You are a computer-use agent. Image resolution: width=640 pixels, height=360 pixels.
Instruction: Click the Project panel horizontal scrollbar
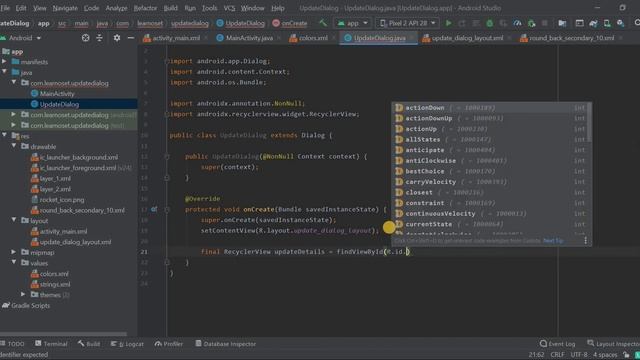tap(63, 334)
